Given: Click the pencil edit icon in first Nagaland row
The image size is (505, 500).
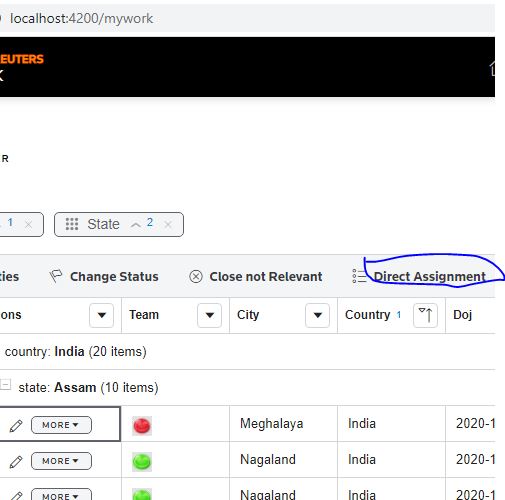Looking at the screenshot, I should [x=16, y=461].
